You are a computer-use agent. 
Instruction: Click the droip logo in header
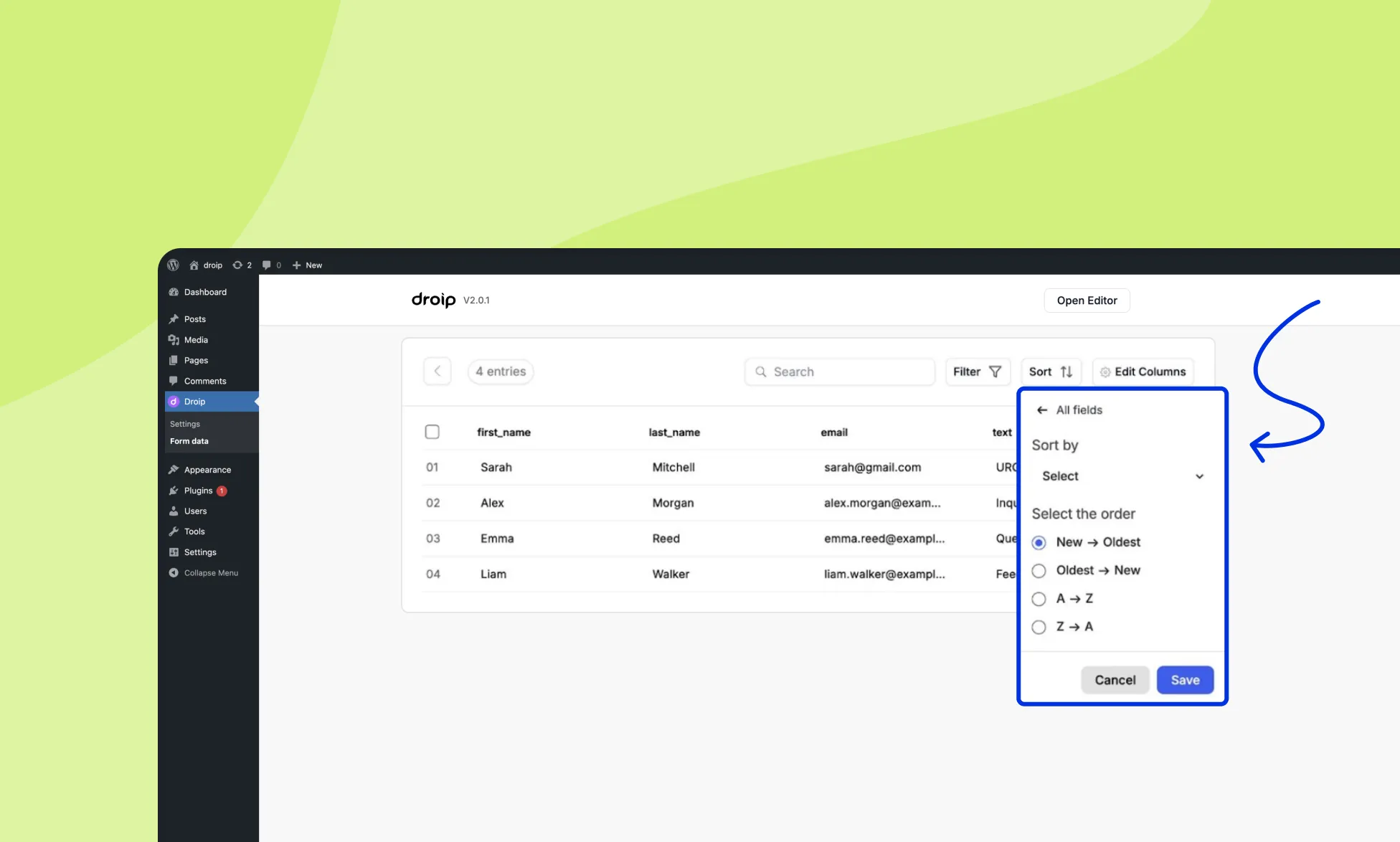coord(433,300)
